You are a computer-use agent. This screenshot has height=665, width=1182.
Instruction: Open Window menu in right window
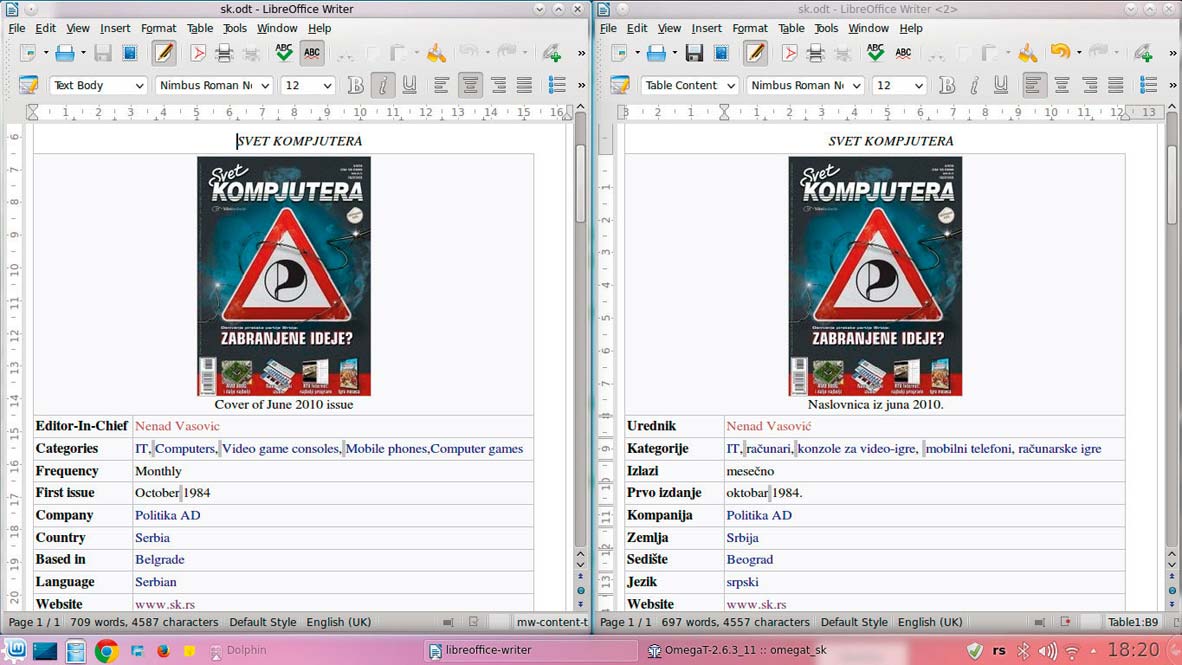868,28
